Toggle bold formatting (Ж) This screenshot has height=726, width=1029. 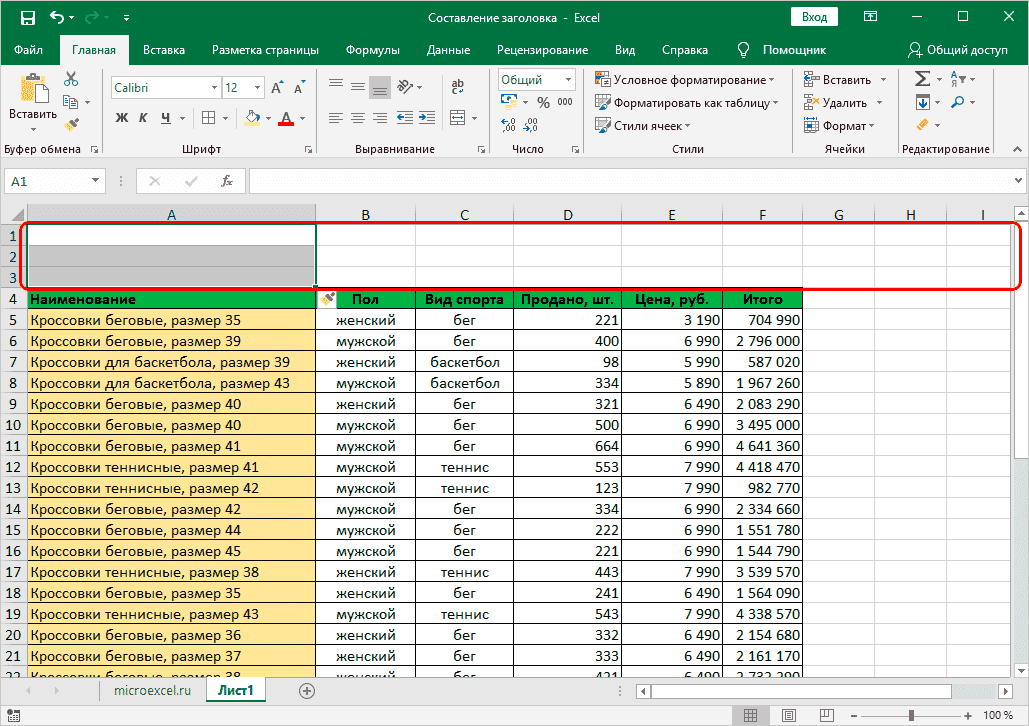pyautogui.click(x=122, y=118)
